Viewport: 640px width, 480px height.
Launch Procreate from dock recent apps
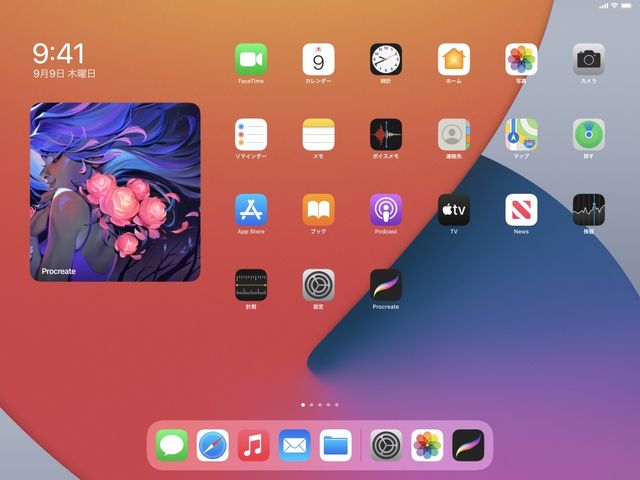[x=468, y=445]
